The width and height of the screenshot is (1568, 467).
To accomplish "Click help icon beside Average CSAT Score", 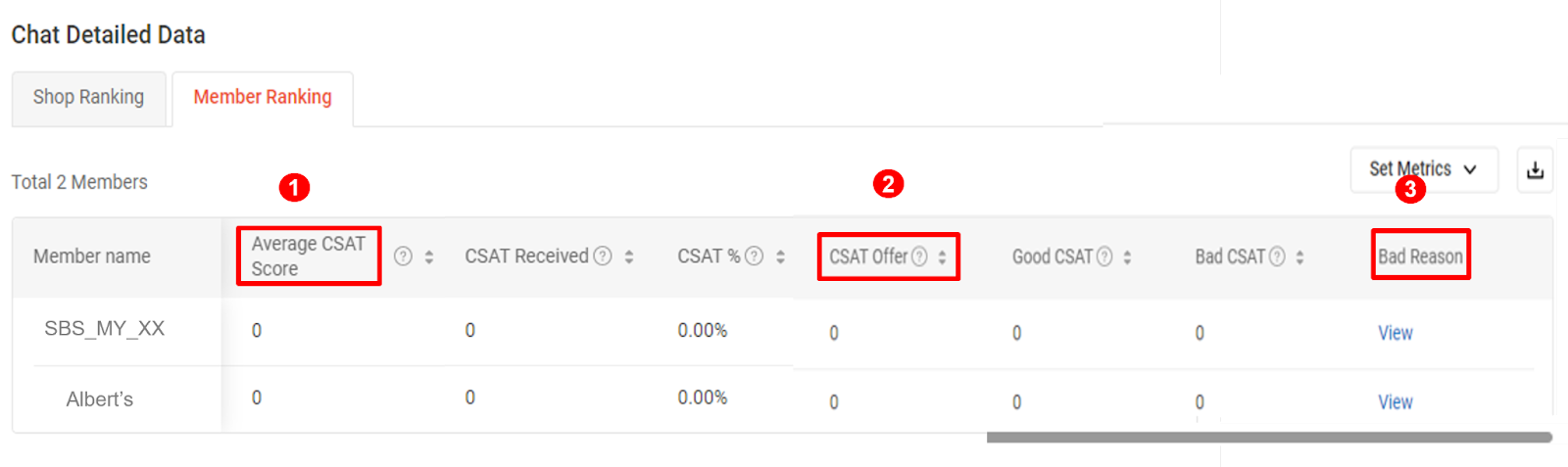I will 403,257.
